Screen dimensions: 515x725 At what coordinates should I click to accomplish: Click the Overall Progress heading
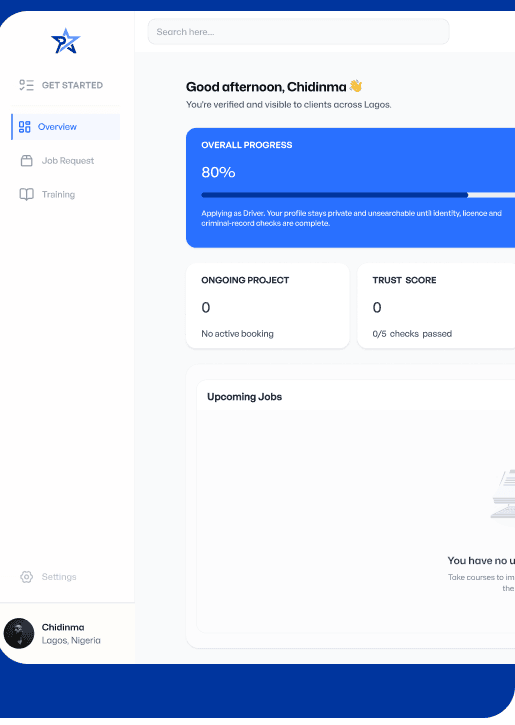tap(246, 145)
